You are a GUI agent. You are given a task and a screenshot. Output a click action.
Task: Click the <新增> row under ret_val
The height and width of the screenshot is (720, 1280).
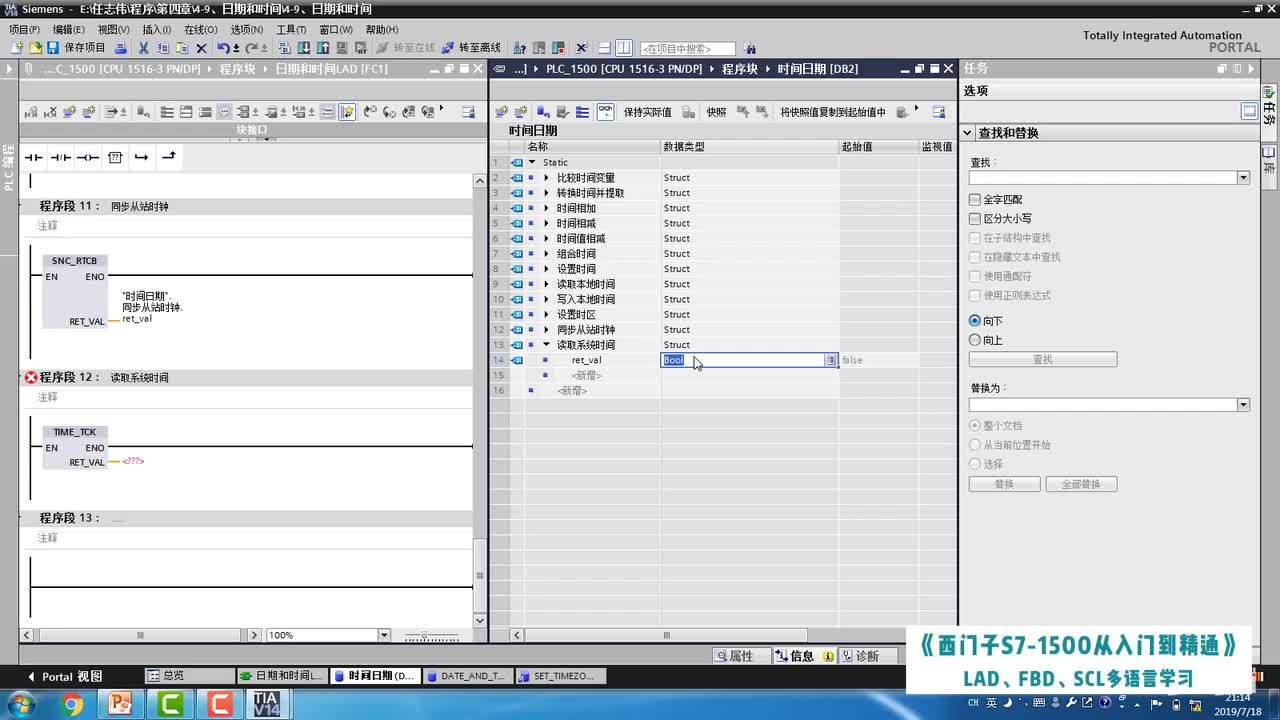pos(586,375)
